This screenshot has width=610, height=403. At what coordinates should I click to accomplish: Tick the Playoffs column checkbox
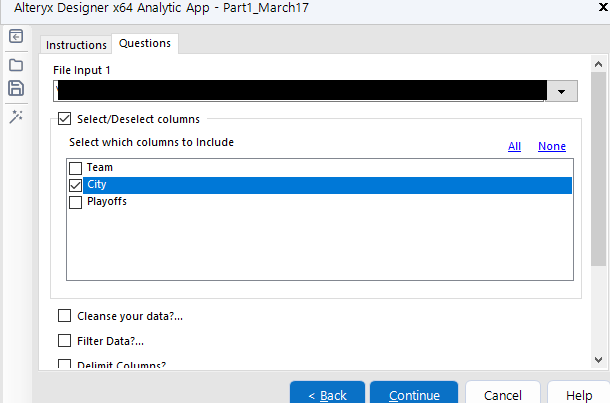tap(75, 202)
